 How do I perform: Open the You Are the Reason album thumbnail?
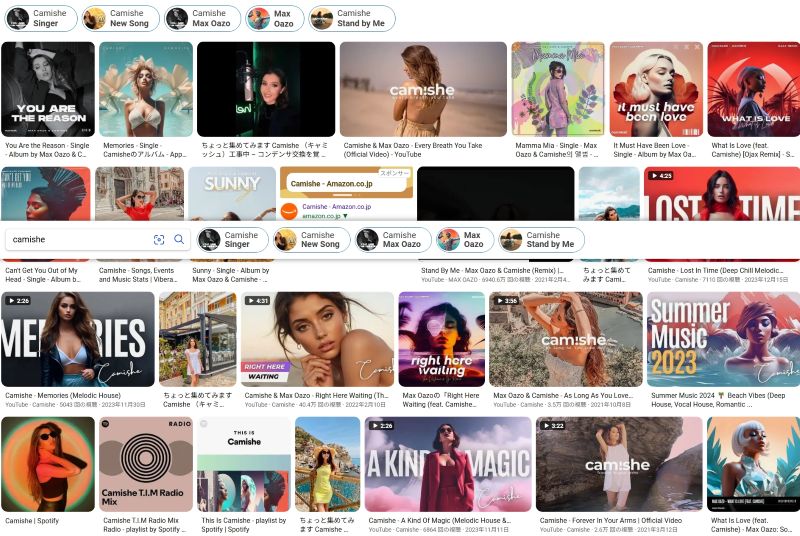(48, 88)
